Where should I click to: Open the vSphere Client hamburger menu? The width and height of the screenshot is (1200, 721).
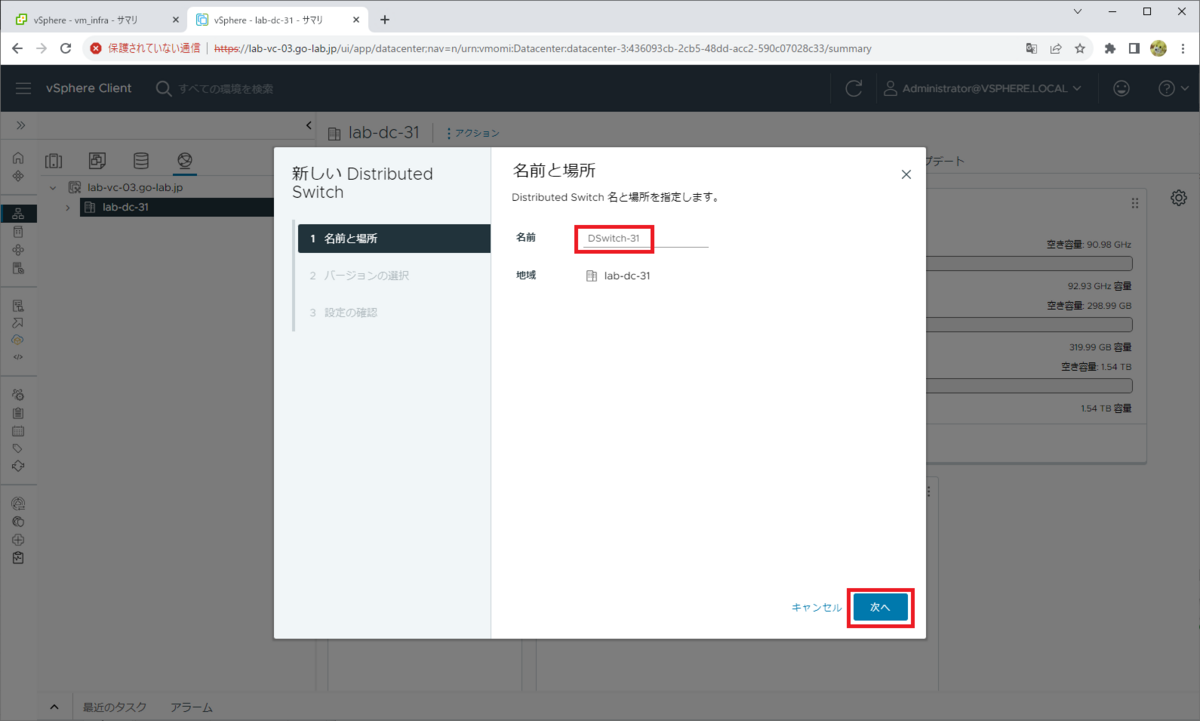pyautogui.click(x=23, y=88)
